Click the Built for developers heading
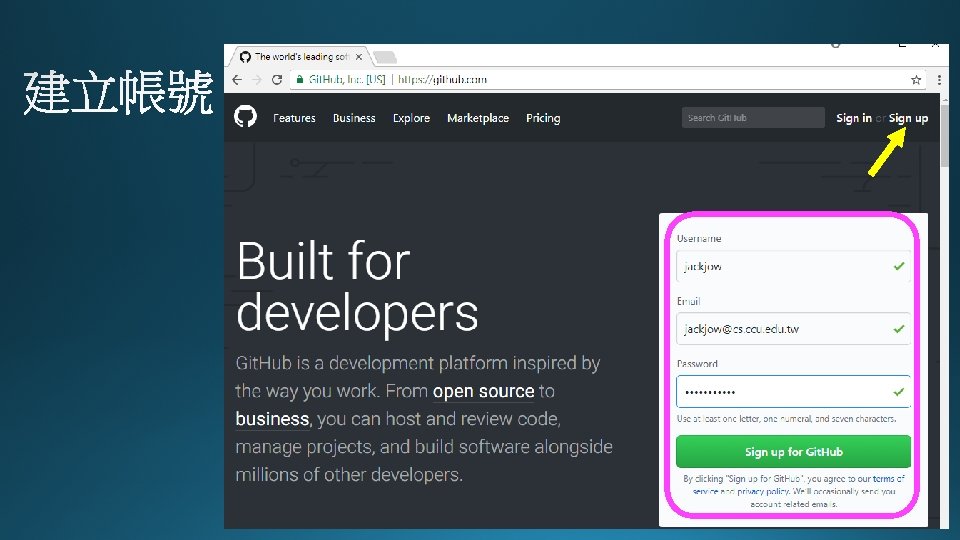Image resolution: width=960 pixels, height=540 pixels. pyautogui.click(x=357, y=287)
